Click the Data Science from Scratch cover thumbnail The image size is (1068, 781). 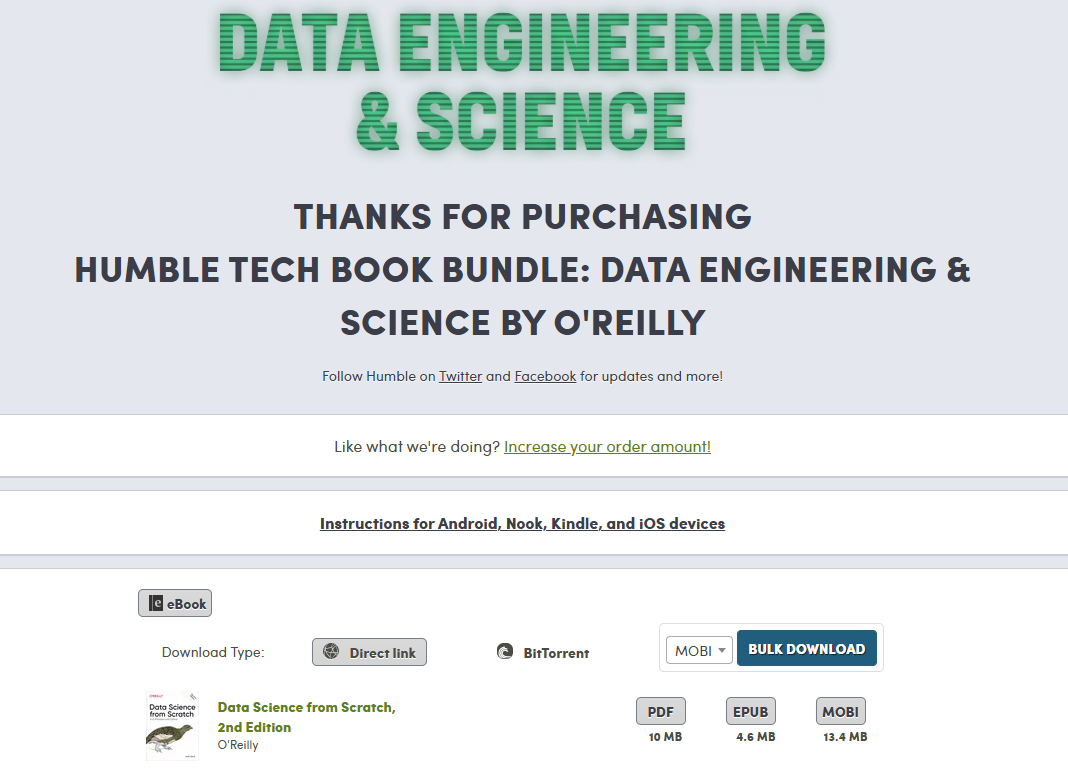172,725
